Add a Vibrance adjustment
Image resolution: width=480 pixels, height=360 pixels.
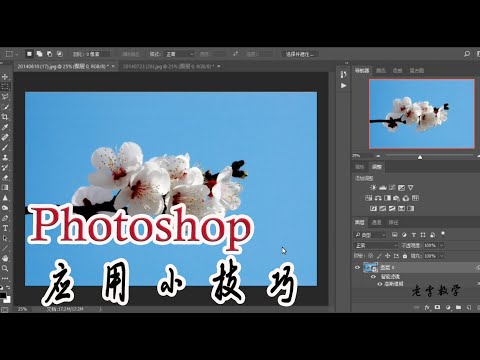pos(411,188)
